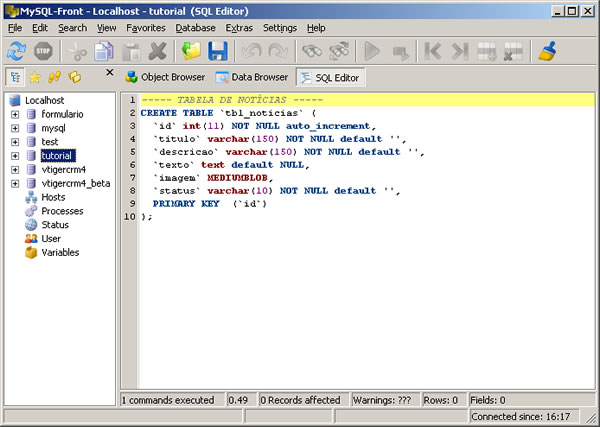
Task: Expand the formulario database node
Action: click(15, 114)
